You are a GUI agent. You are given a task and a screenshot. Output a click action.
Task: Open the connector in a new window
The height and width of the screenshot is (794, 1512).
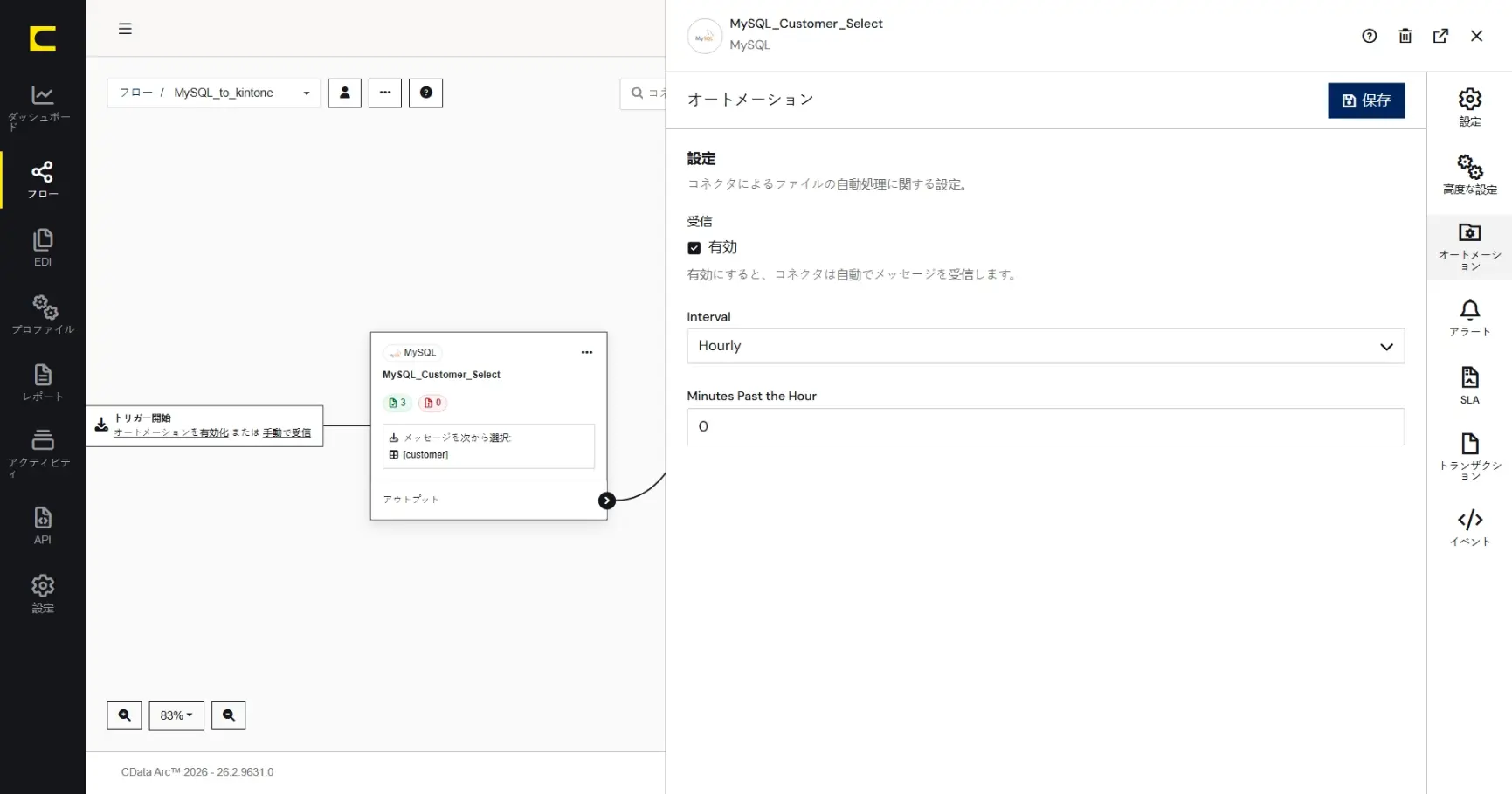(x=1441, y=36)
